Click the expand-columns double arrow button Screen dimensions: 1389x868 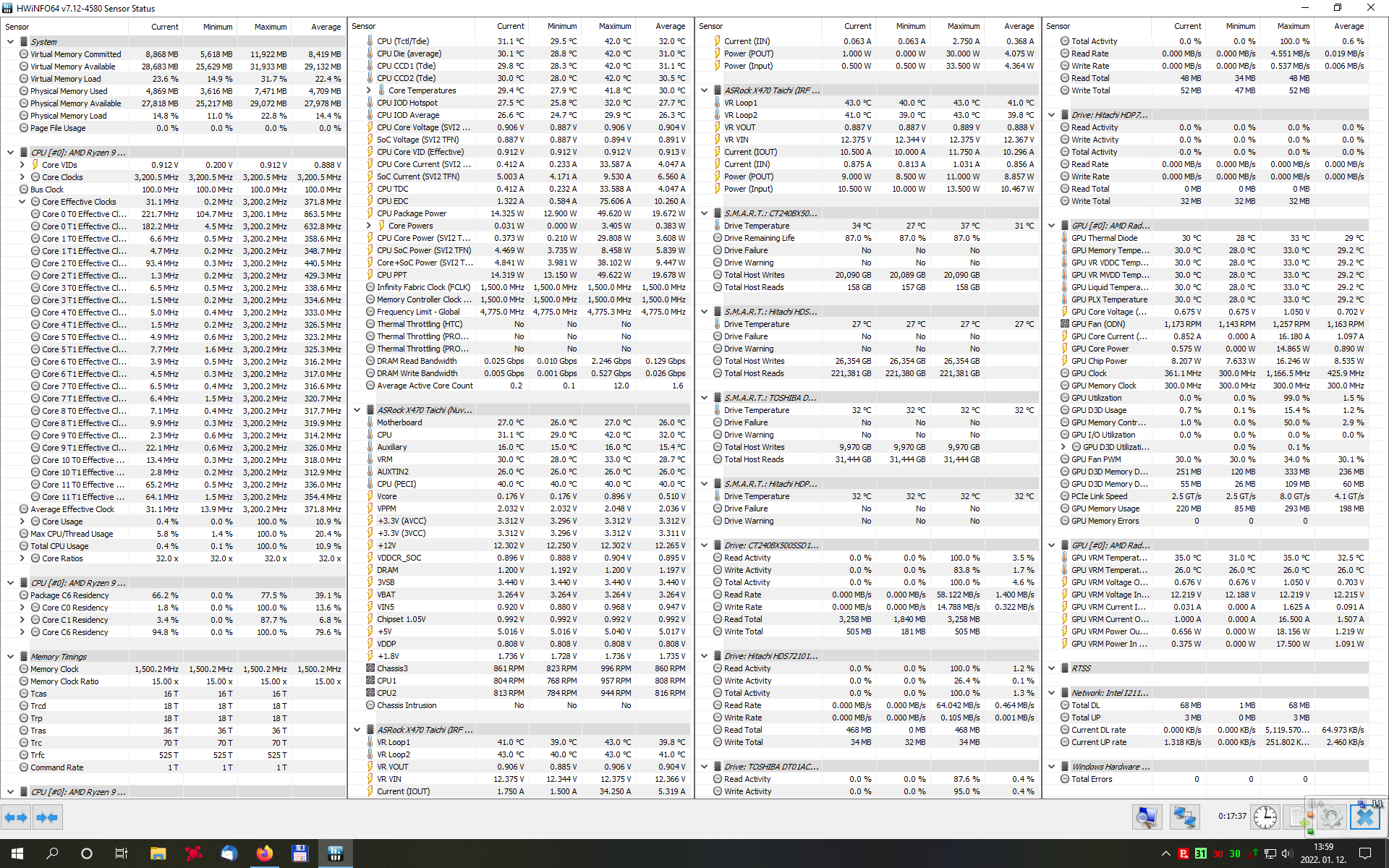pyautogui.click(x=16, y=817)
